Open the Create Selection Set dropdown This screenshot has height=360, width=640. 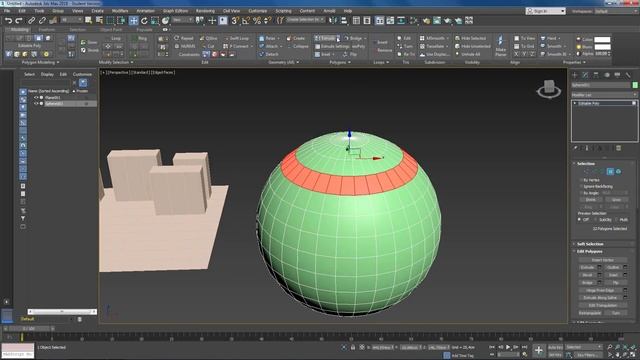306,20
